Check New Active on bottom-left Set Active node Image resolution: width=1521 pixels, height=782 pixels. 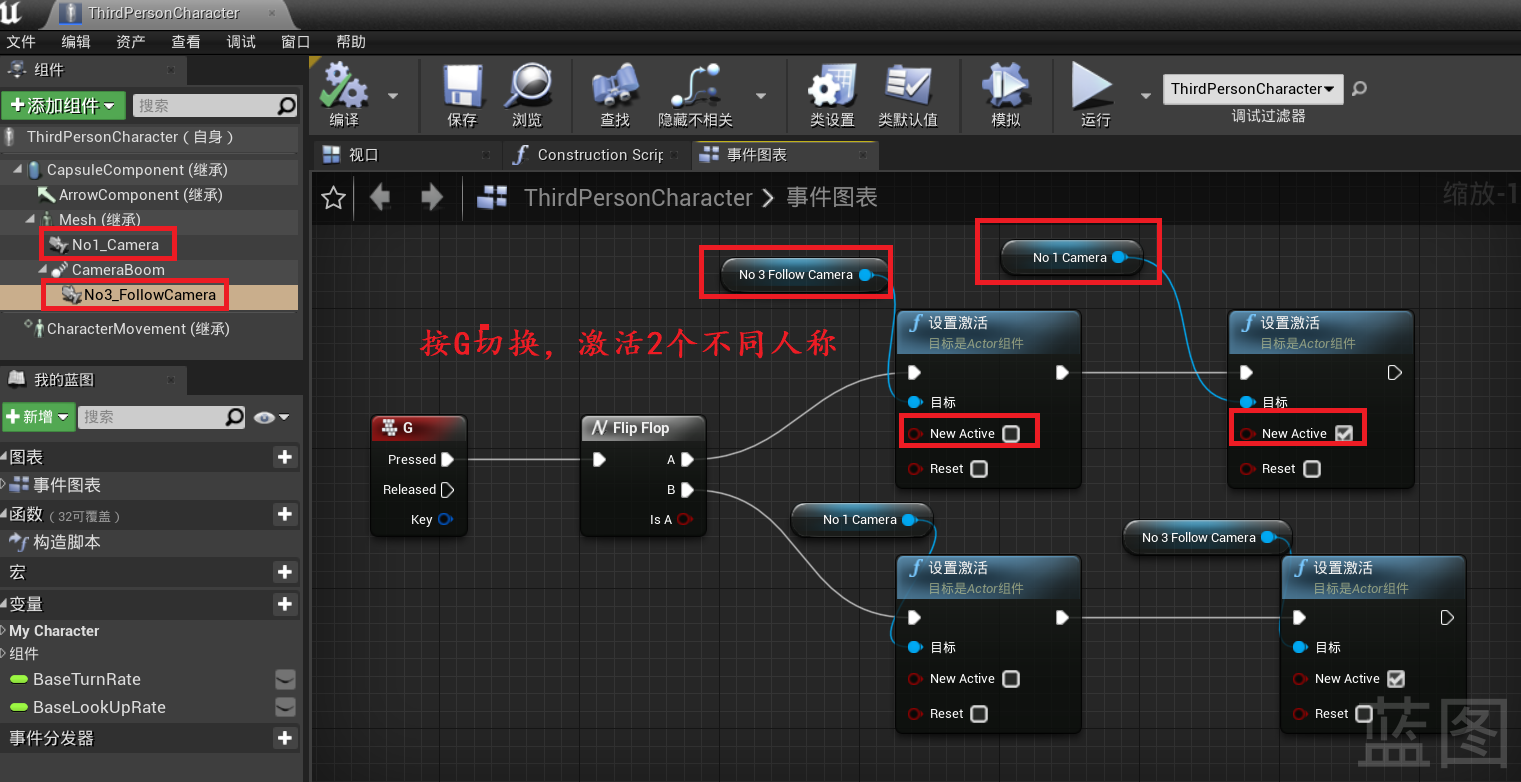click(1011, 678)
